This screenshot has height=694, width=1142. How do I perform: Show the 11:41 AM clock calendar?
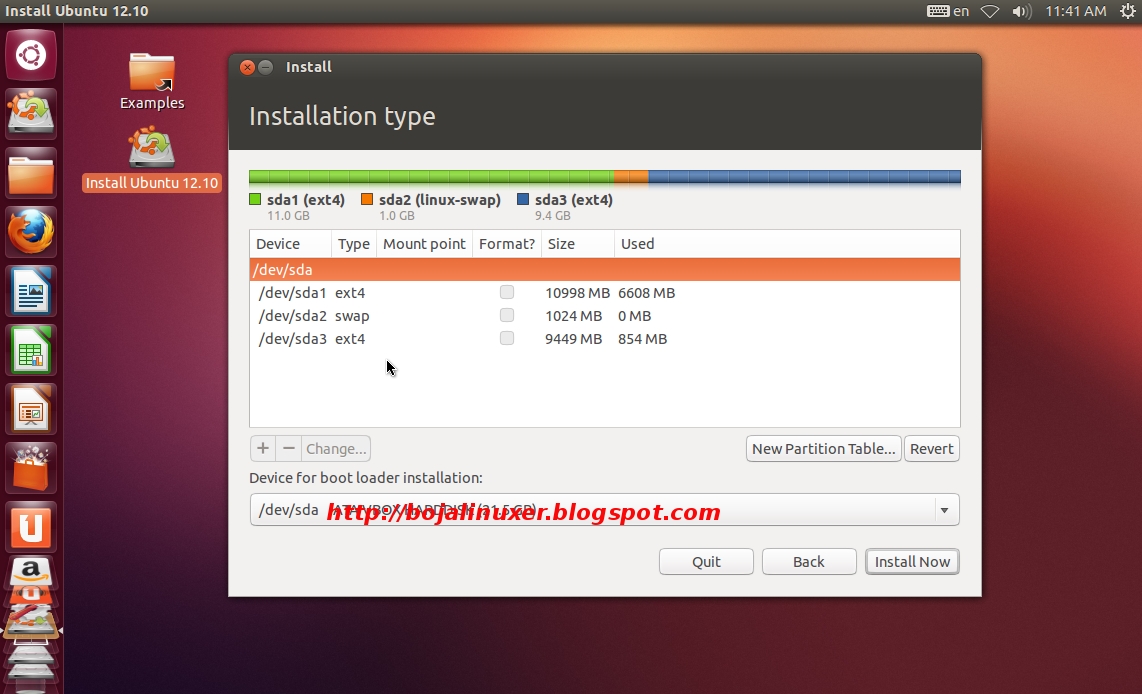(1076, 11)
